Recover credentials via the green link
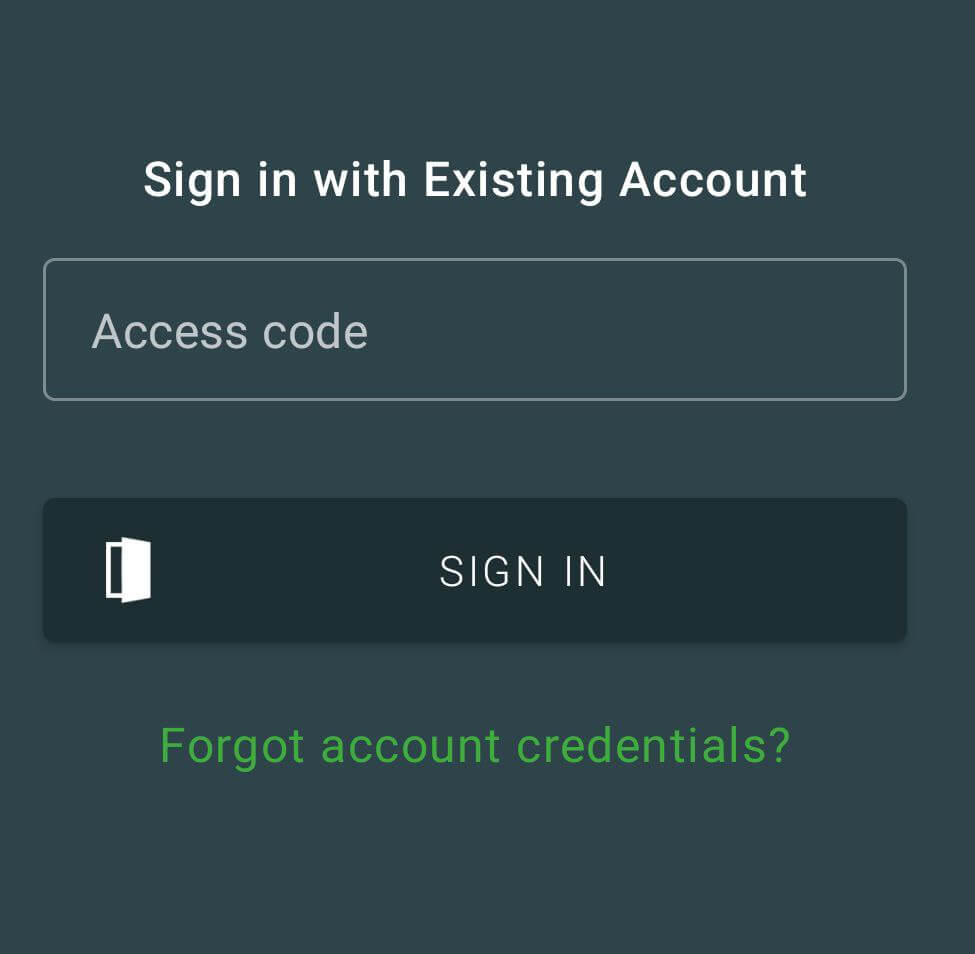 (475, 745)
